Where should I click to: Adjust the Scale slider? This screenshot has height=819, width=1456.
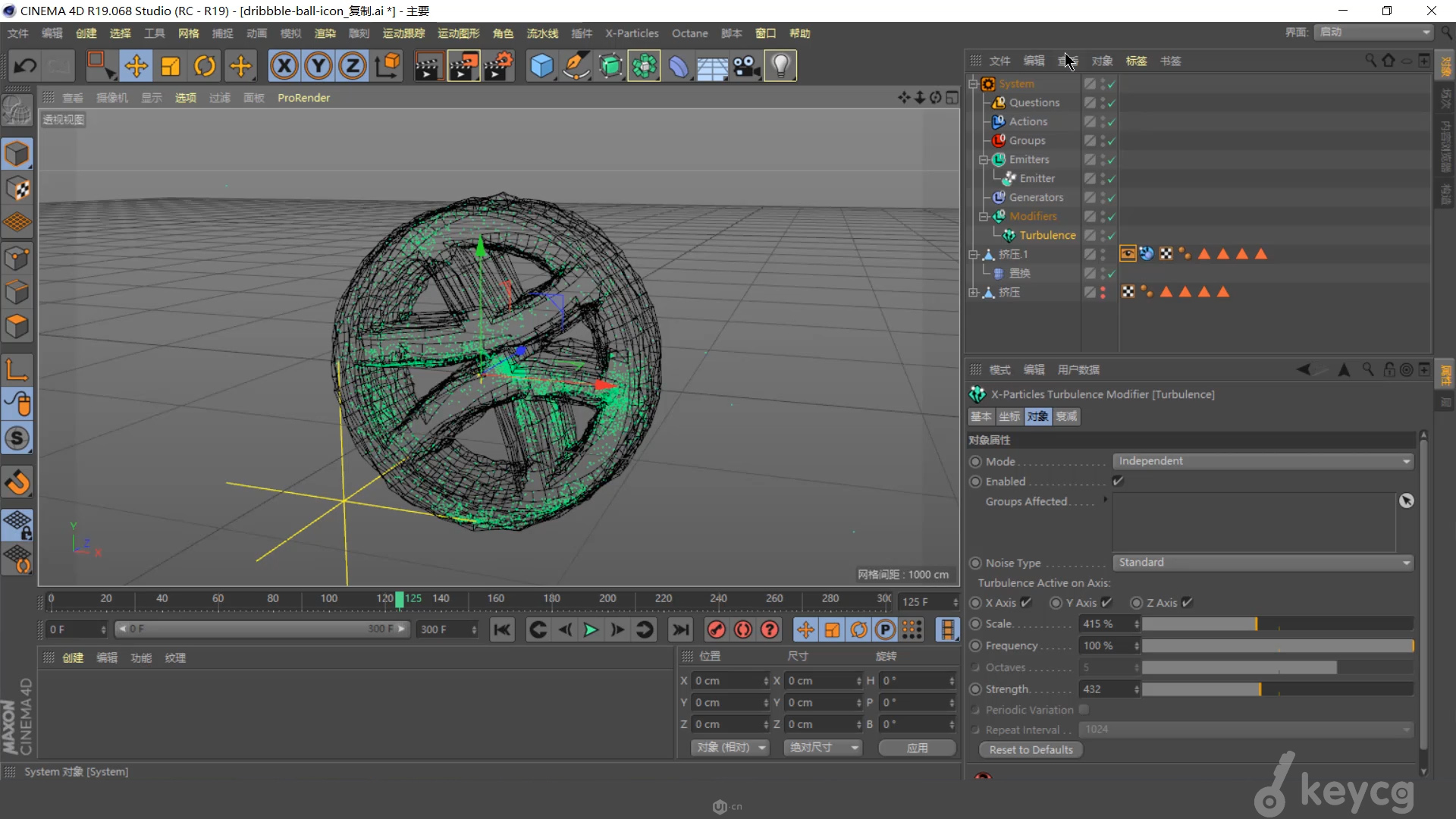tap(1278, 624)
